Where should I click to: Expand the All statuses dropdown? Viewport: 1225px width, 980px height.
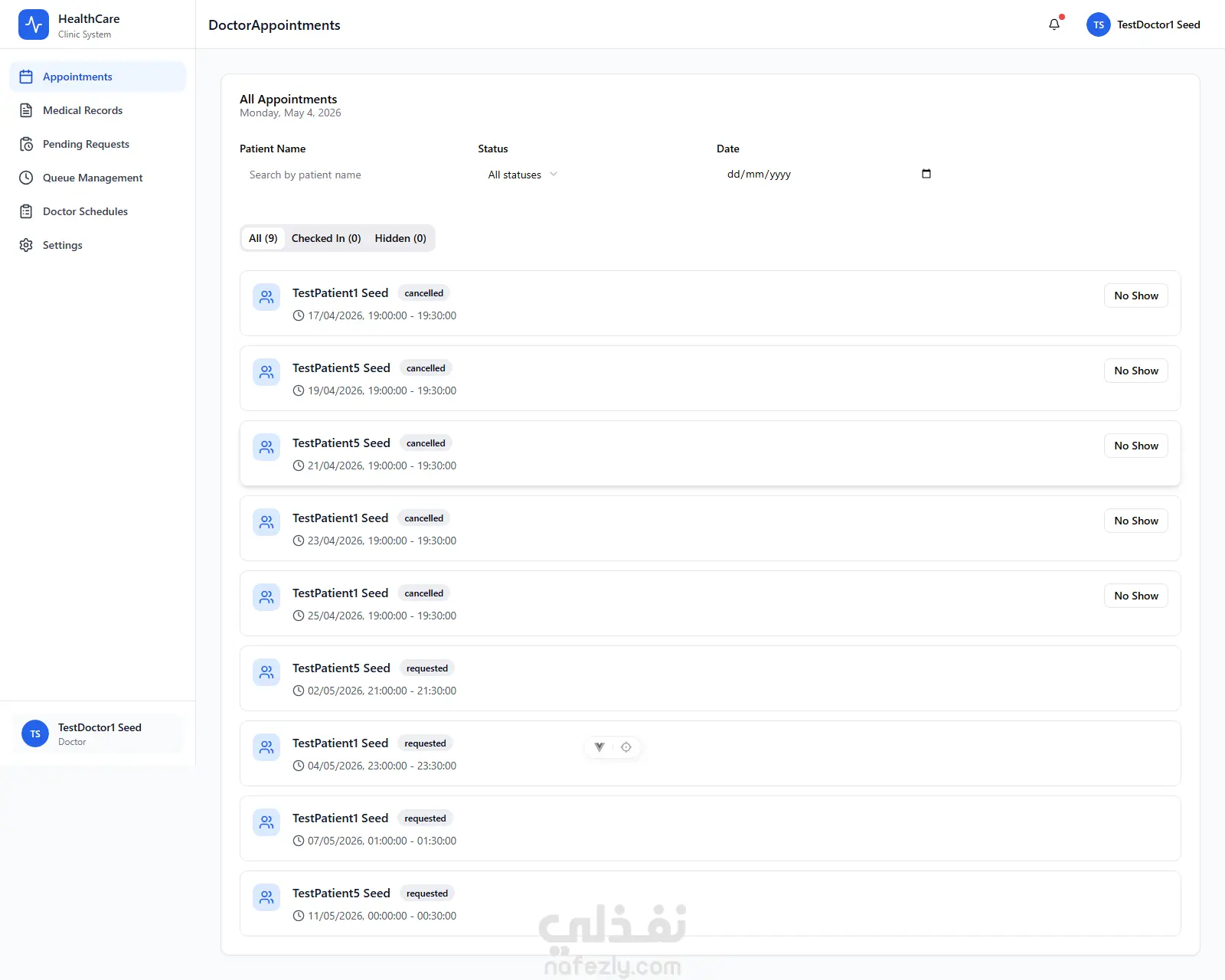click(x=523, y=175)
